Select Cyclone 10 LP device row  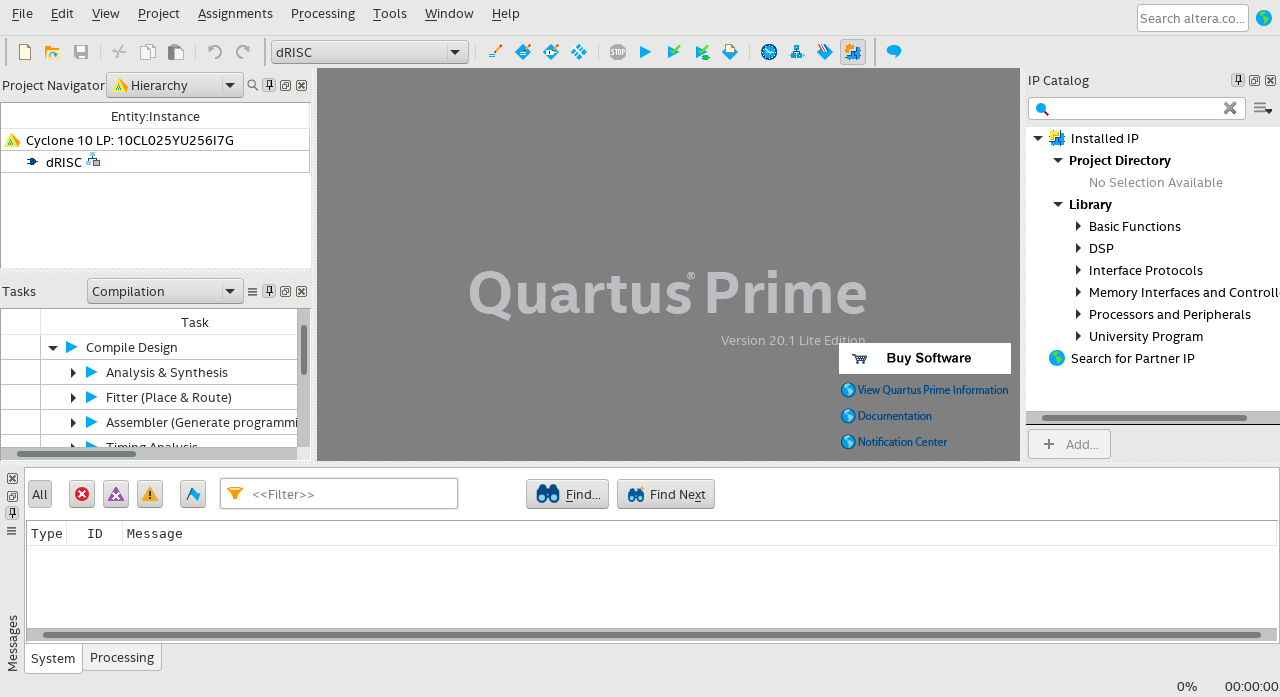click(x=155, y=140)
